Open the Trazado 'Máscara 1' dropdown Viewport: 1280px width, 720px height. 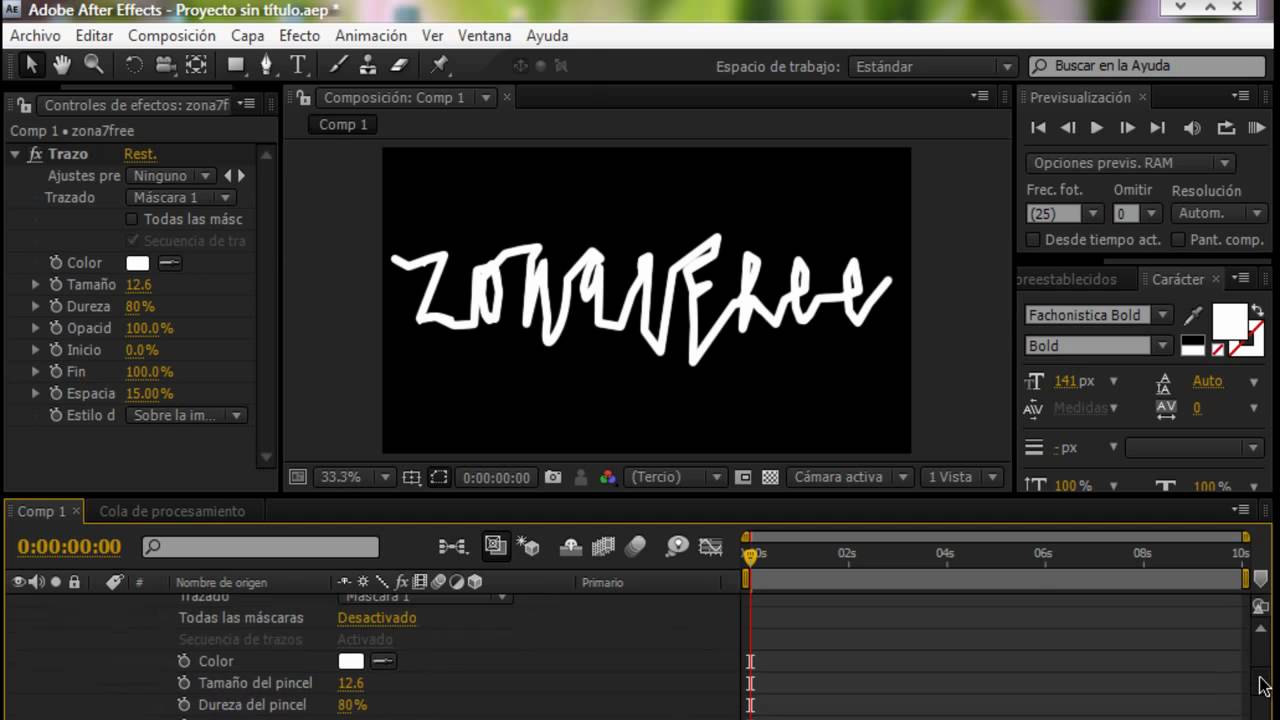click(x=181, y=197)
